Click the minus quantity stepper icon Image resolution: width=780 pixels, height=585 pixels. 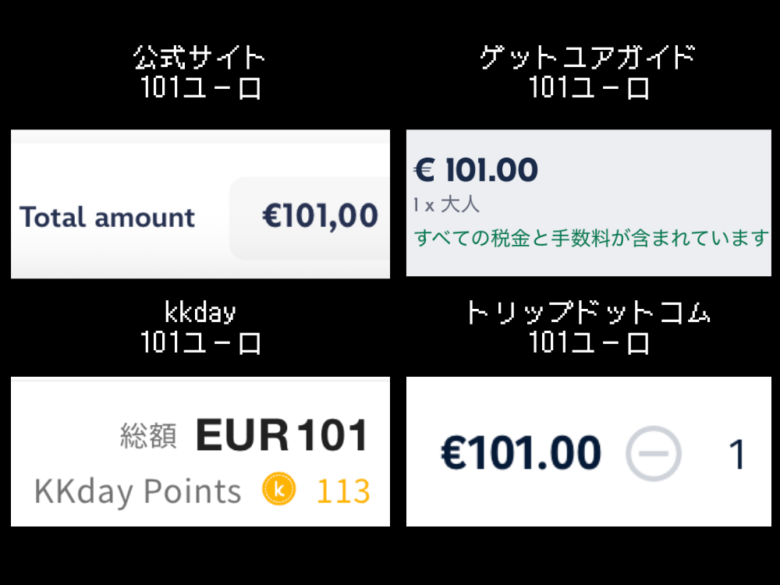653,453
